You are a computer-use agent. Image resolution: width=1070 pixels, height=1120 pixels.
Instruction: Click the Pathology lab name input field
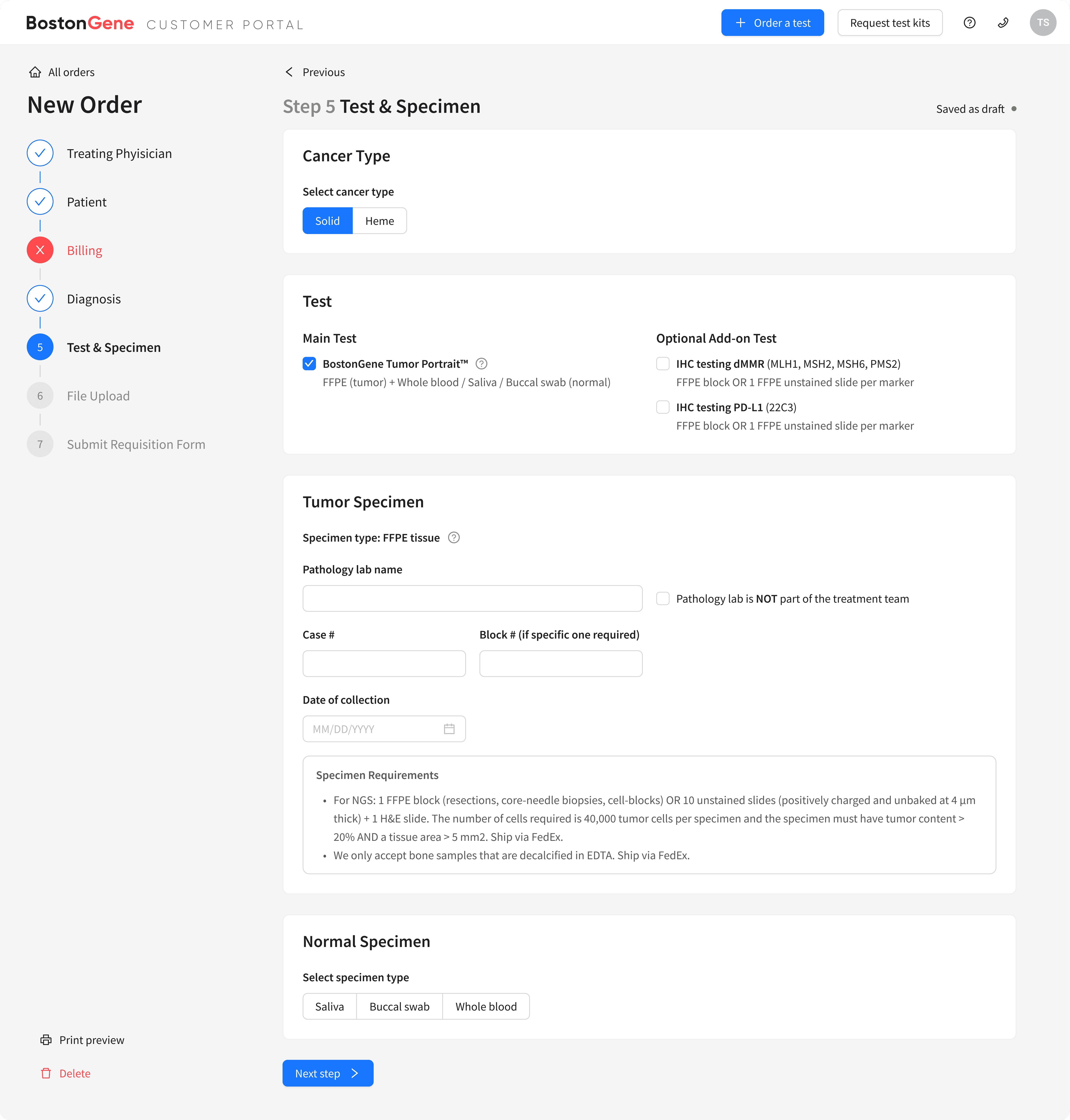click(x=472, y=599)
